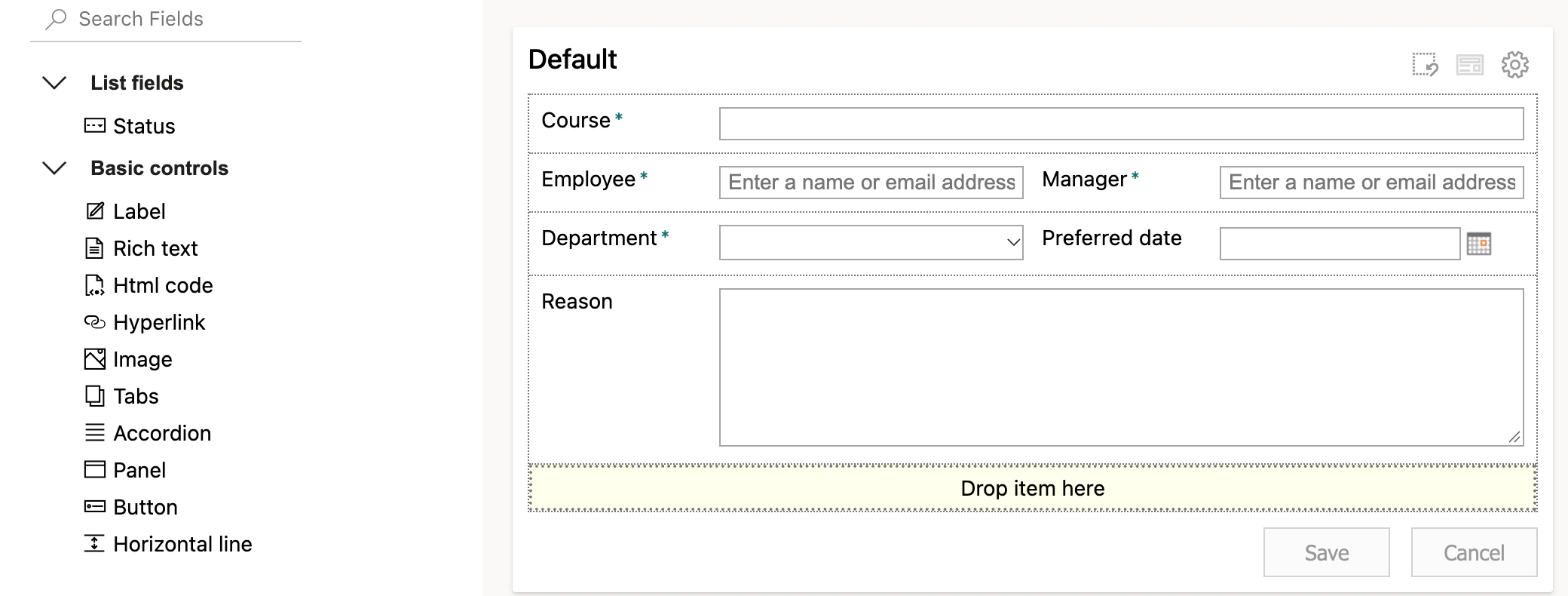Click the Cancel button
Viewport: 1568px width, 596px height.
[x=1475, y=553]
